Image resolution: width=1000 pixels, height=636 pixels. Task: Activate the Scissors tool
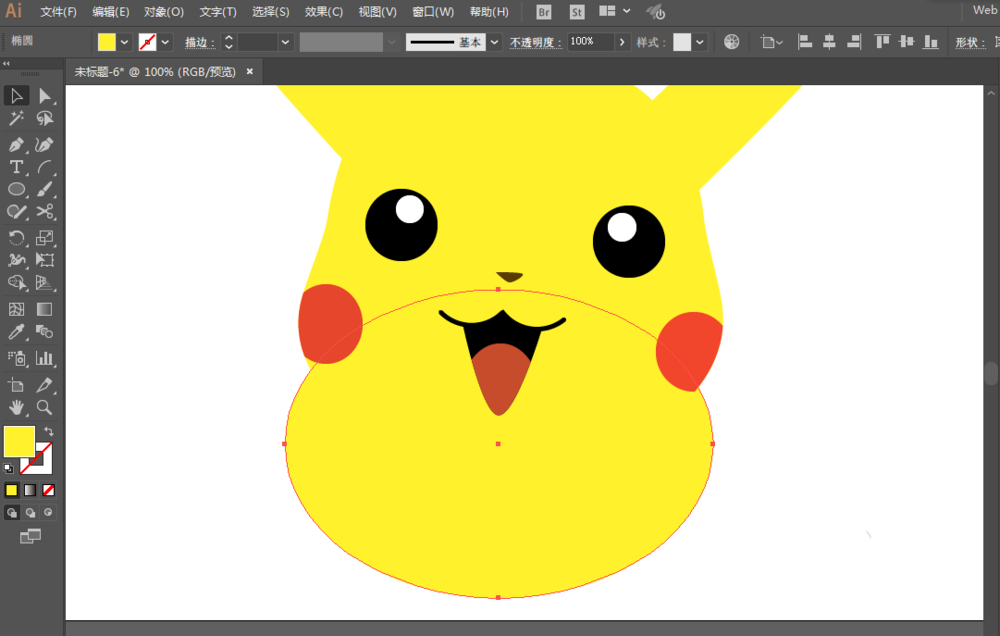[x=45, y=212]
